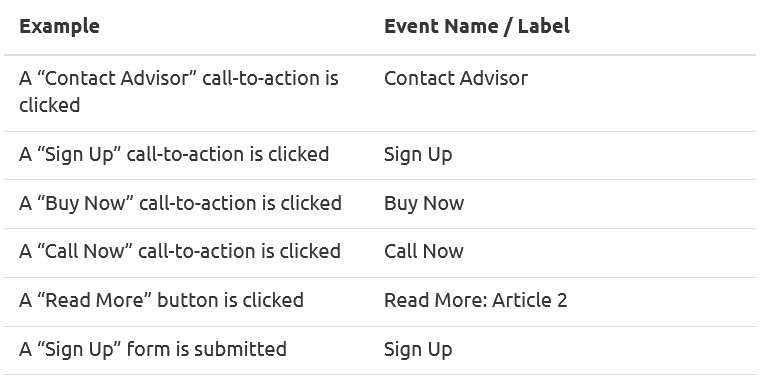766x383 pixels.
Task: Select the Sign Up call-to-action clicked example
Action: click(x=174, y=154)
